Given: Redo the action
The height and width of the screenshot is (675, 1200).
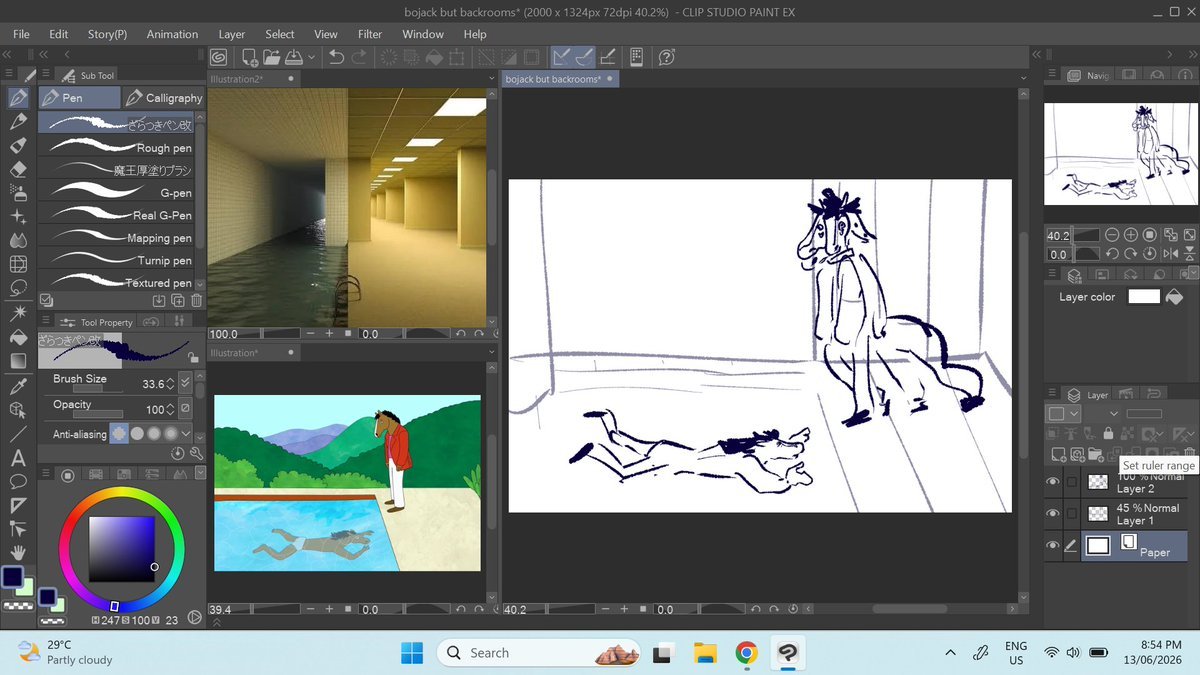Looking at the screenshot, I should tap(360, 57).
